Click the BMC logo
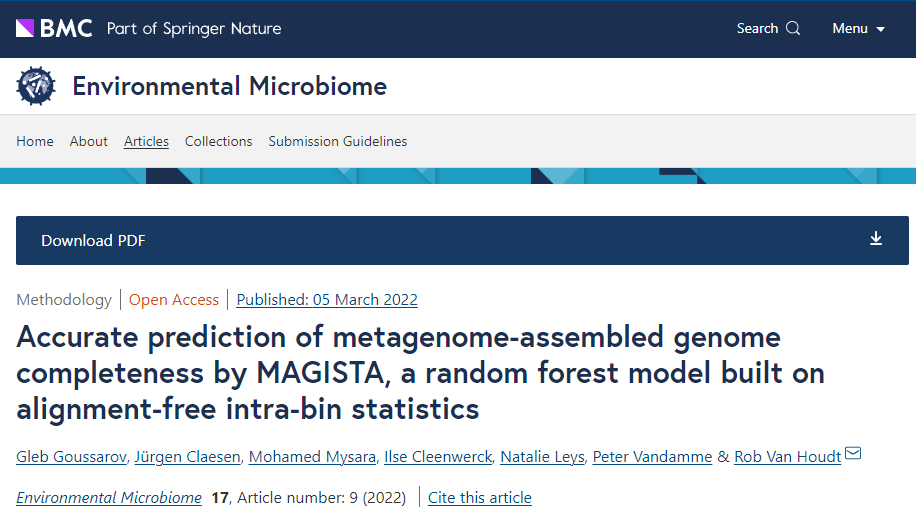The image size is (916, 510). pyautogui.click(x=54, y=28)
